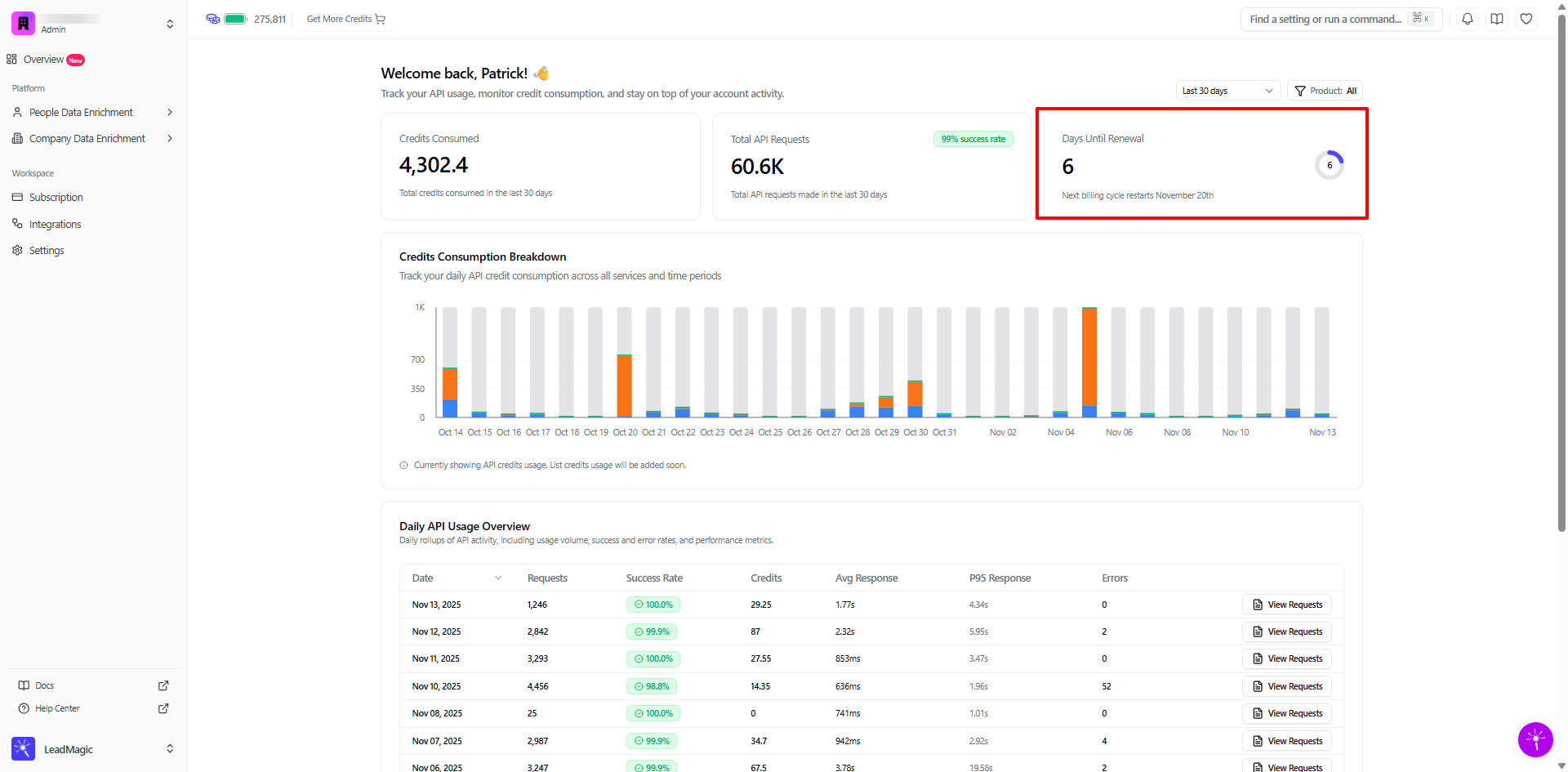Open the Last 30 days dropdown
Screen dimensions: 1568x772
click(1227, 91)
